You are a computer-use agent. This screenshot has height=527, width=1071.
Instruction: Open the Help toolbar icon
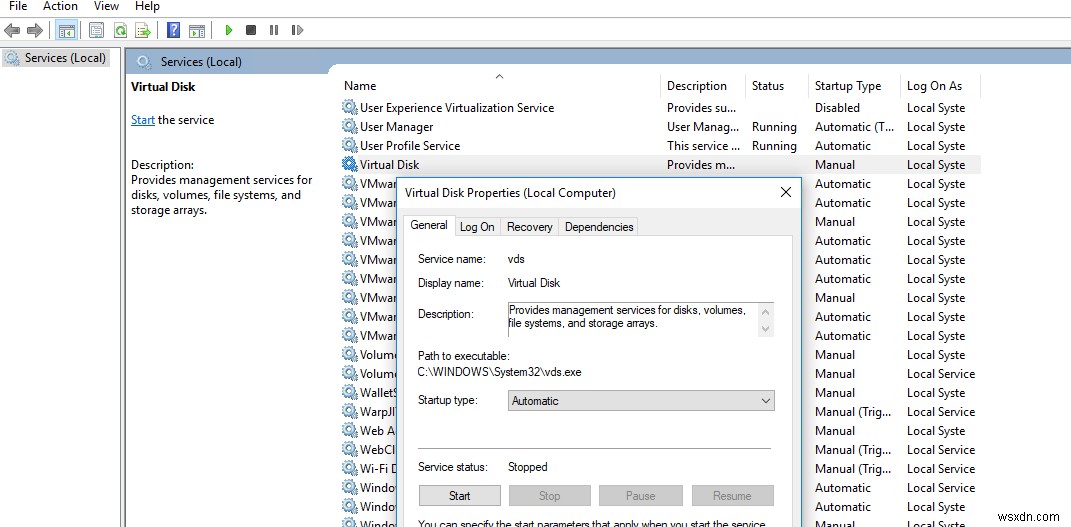tap(174, 30)
